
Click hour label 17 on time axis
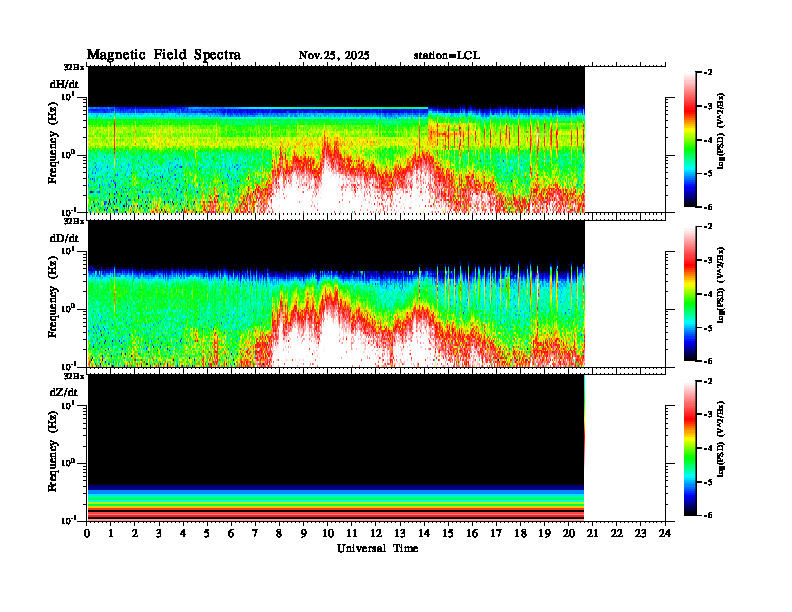pos(496,533)
